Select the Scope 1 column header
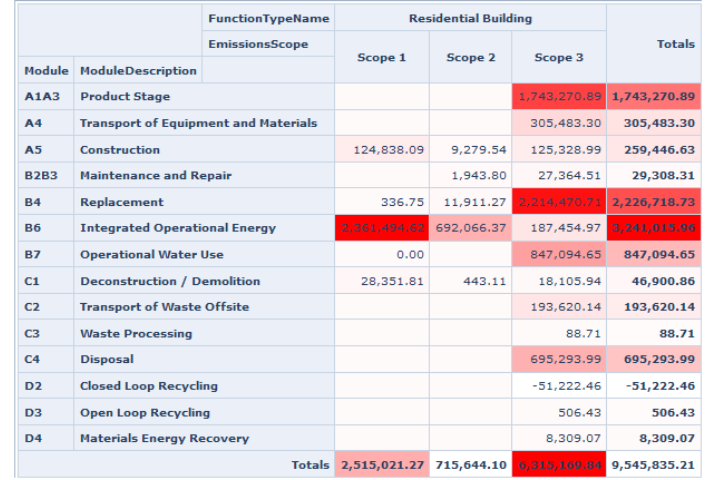Viewport: 720px width, 480px height. pos(382,58)
